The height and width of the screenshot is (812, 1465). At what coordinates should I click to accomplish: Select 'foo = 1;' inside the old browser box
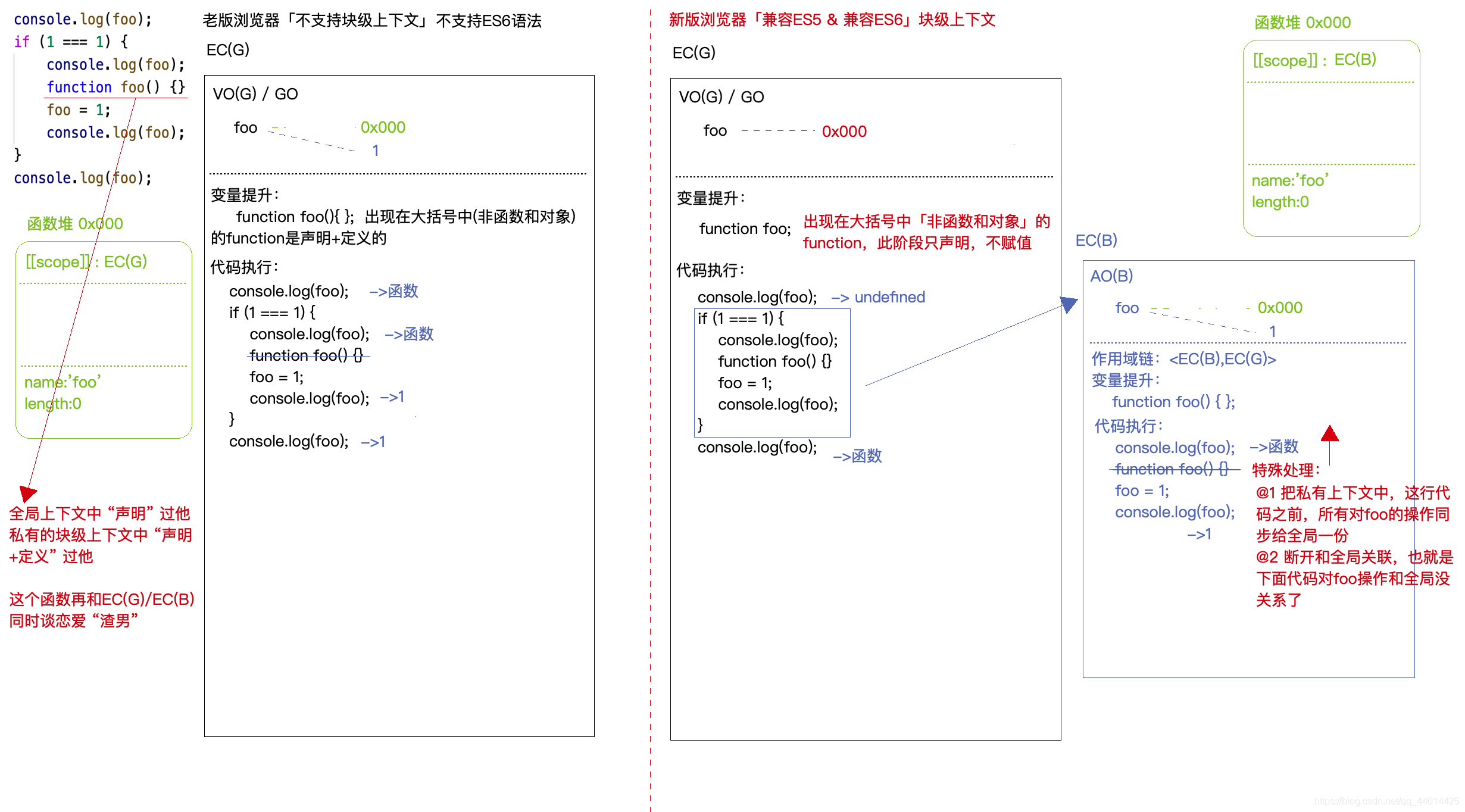(276, 377)
